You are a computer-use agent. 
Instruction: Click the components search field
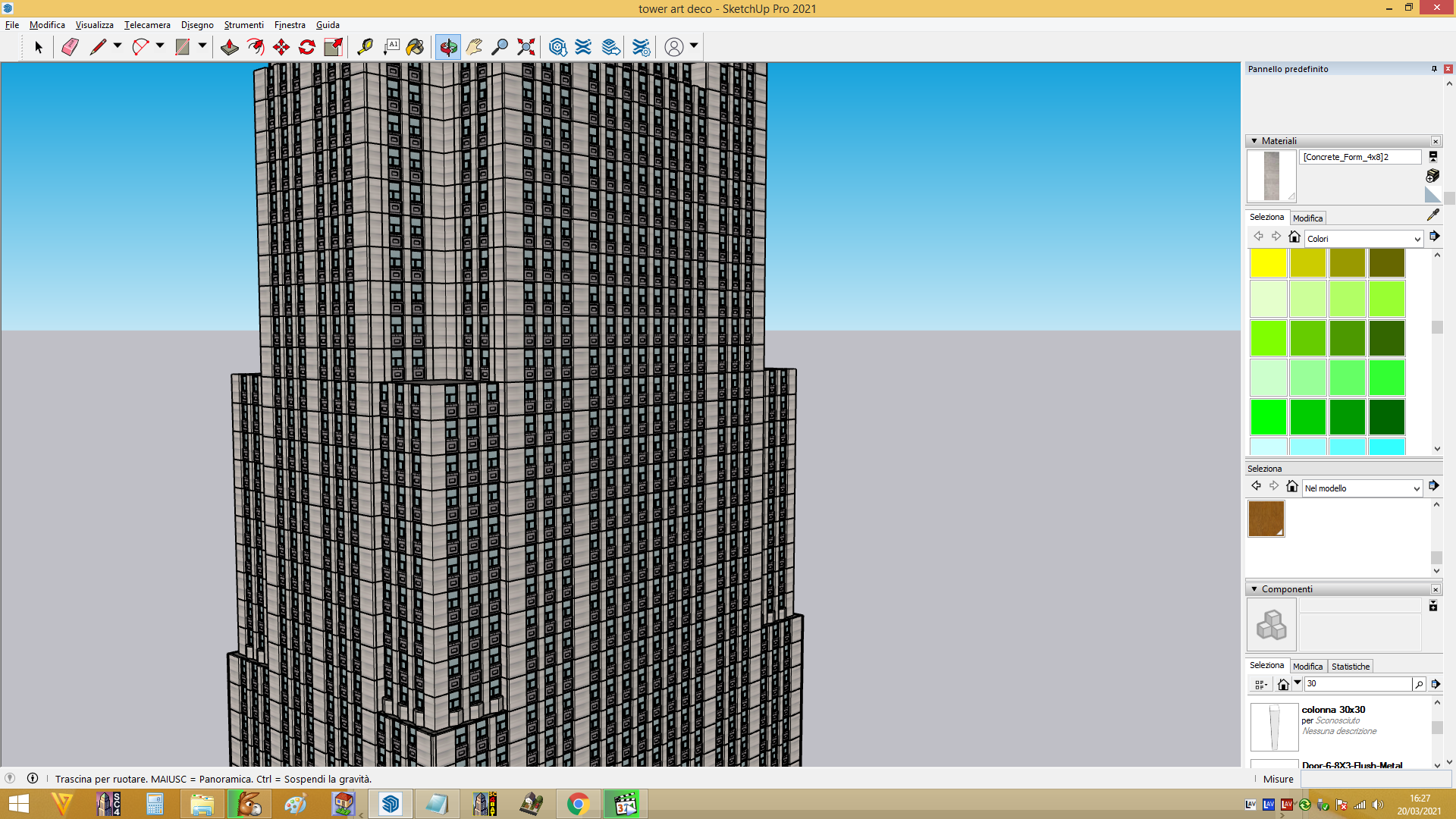point(1357,684)
